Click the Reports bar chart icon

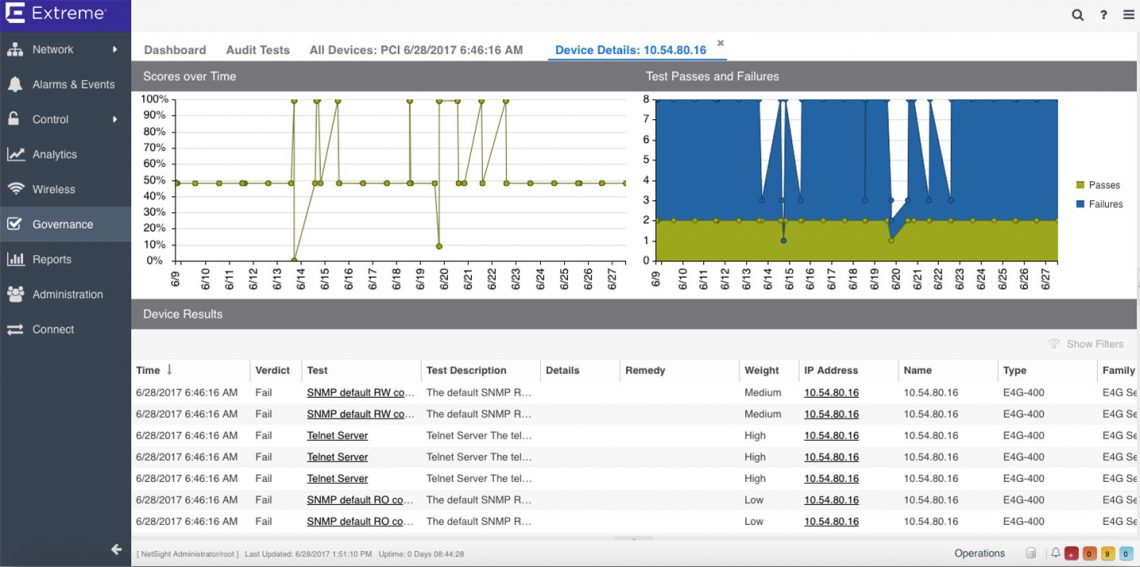pyautogui.click(x=15, y=259)
